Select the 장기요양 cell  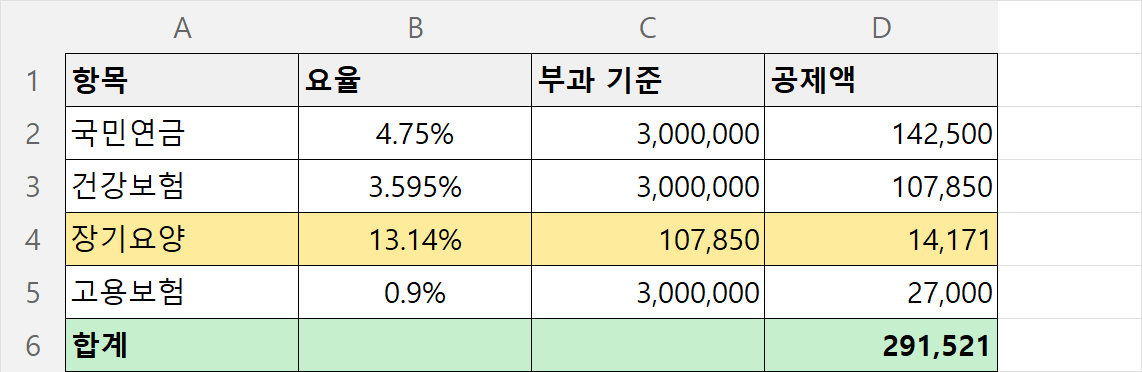click(182, 240)
